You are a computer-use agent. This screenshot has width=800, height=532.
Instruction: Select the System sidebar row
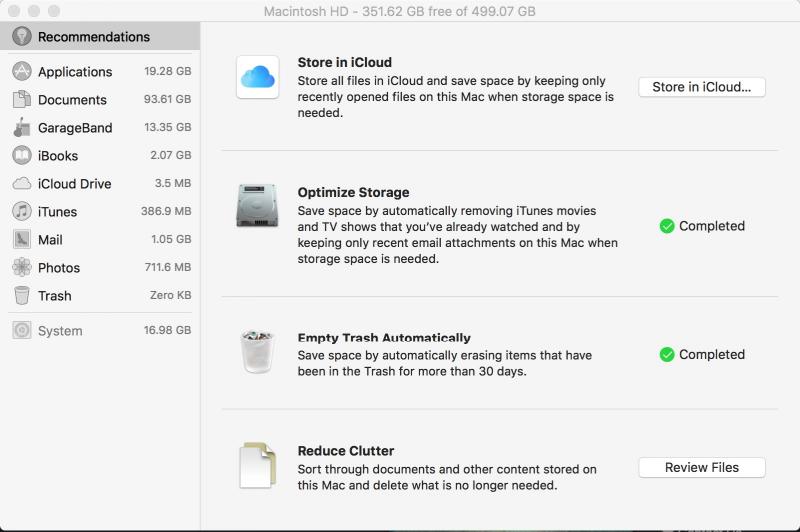pos(100,331)
